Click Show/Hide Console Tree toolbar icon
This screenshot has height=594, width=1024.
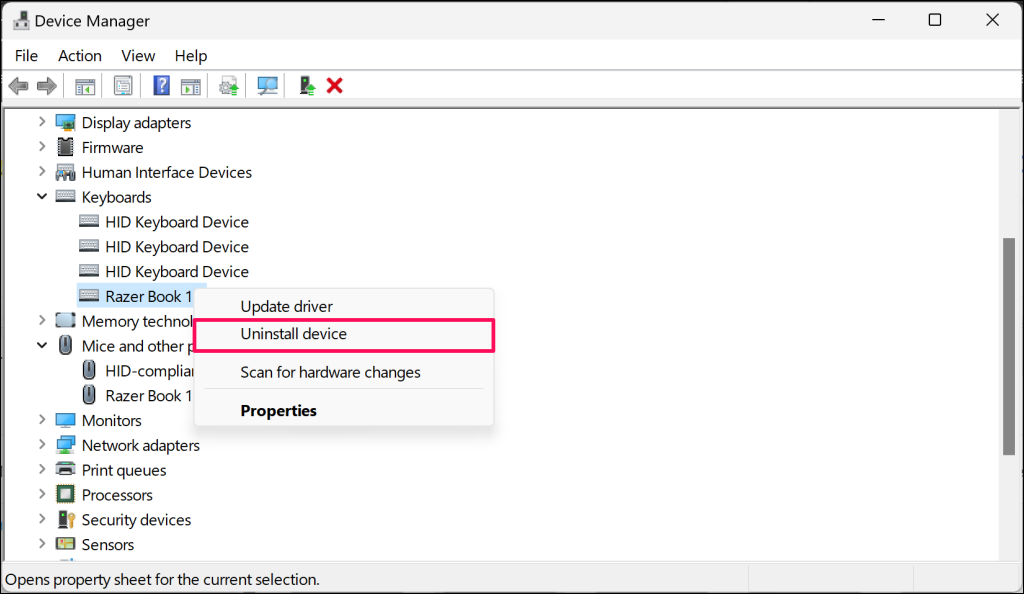tap(85, 86)
